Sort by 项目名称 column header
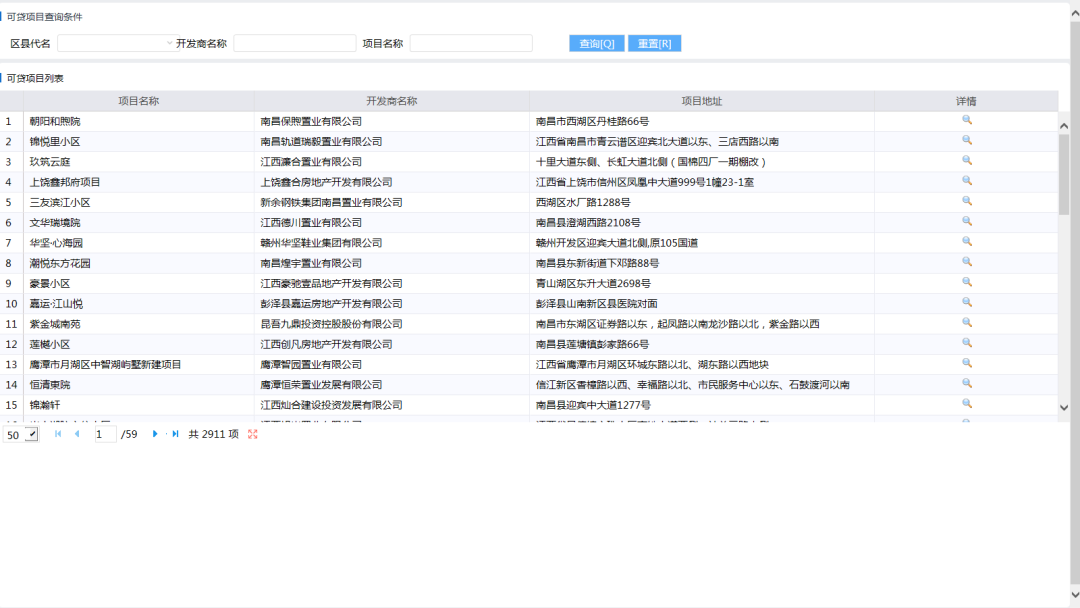The height and width of the screenshot is (608, 1080). click(x=138, y=101)
